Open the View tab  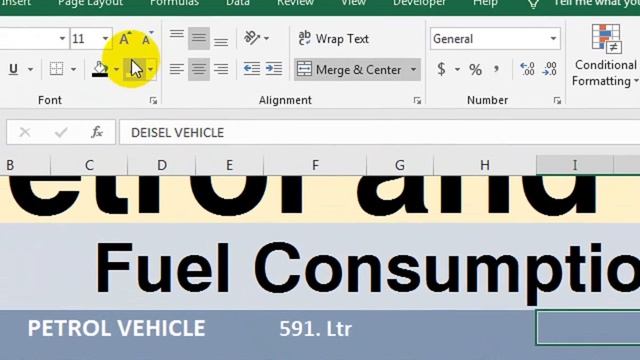point(353,3)
